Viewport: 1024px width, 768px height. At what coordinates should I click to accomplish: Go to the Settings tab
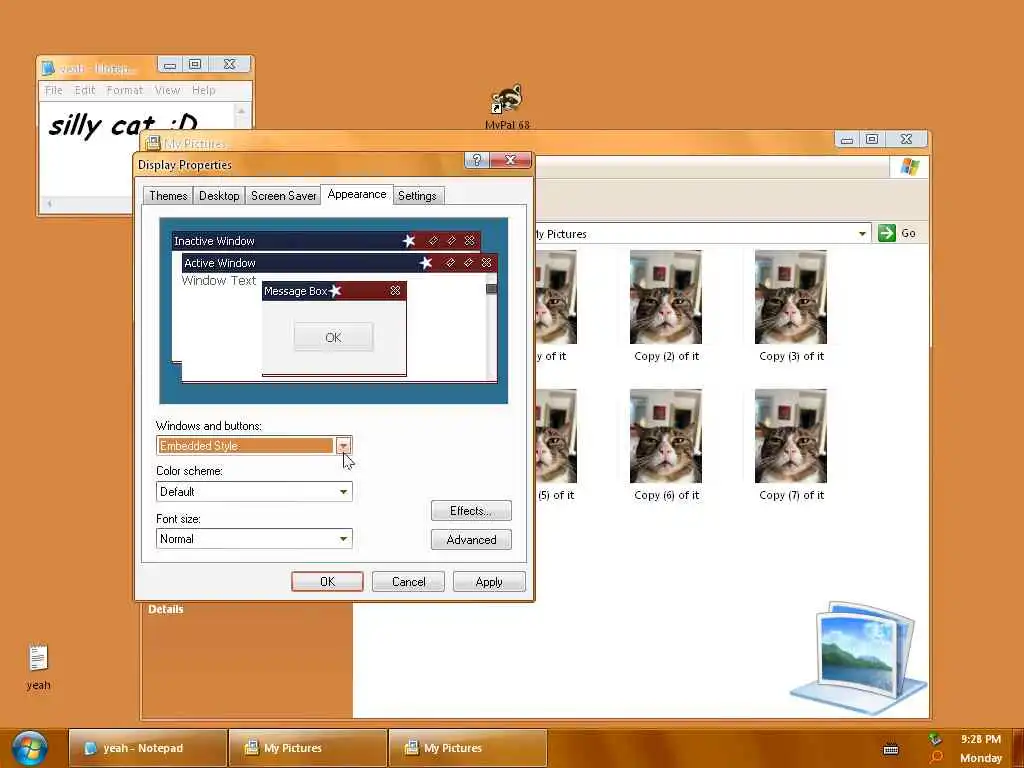point(417,196)
